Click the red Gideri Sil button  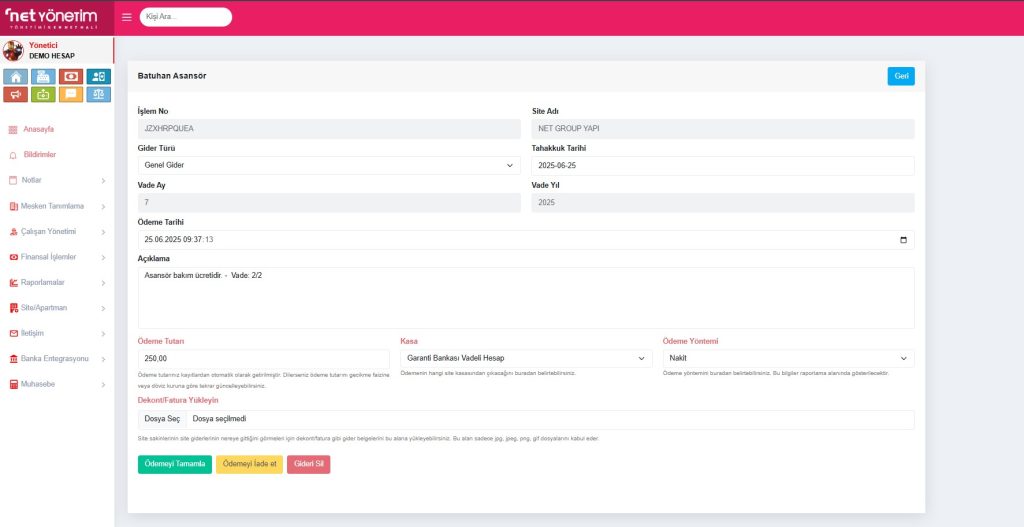tap(308, 464)
